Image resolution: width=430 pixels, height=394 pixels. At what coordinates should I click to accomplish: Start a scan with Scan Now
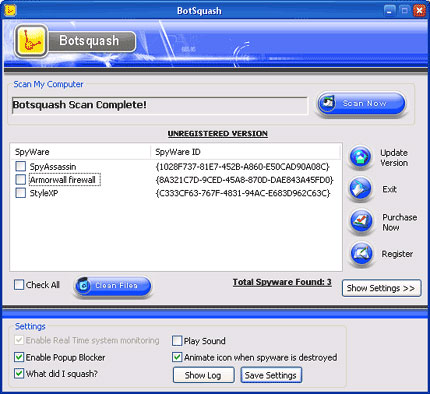pos(361,104)
